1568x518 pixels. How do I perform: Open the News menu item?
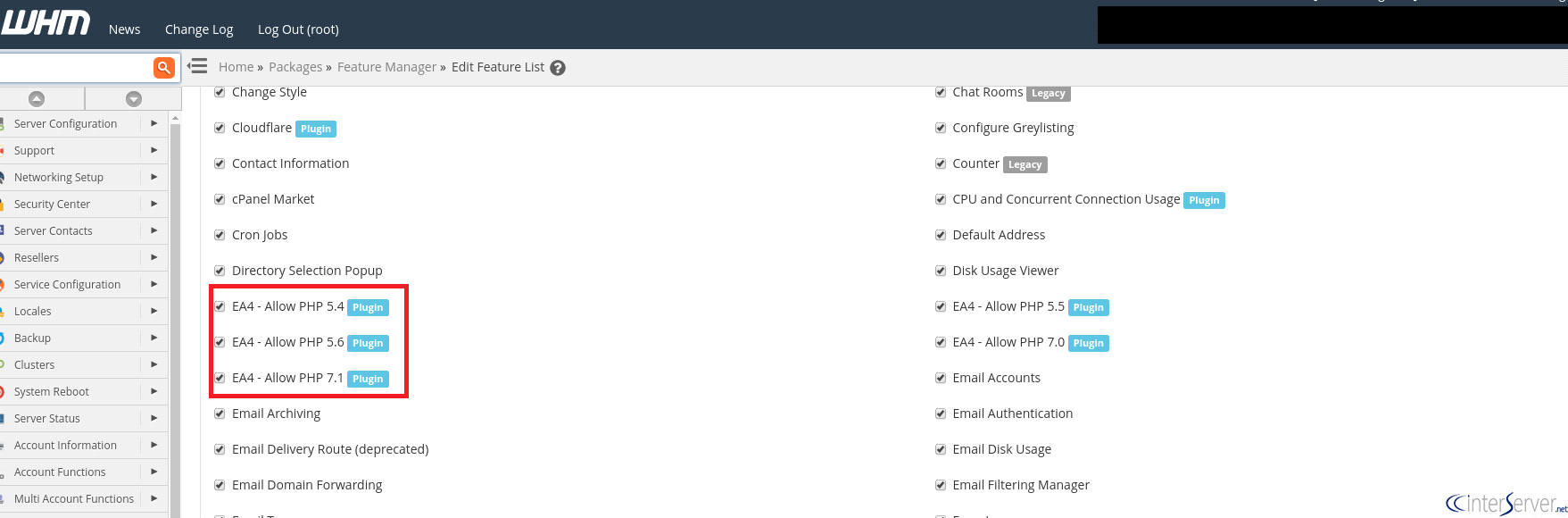click(124, 29)
